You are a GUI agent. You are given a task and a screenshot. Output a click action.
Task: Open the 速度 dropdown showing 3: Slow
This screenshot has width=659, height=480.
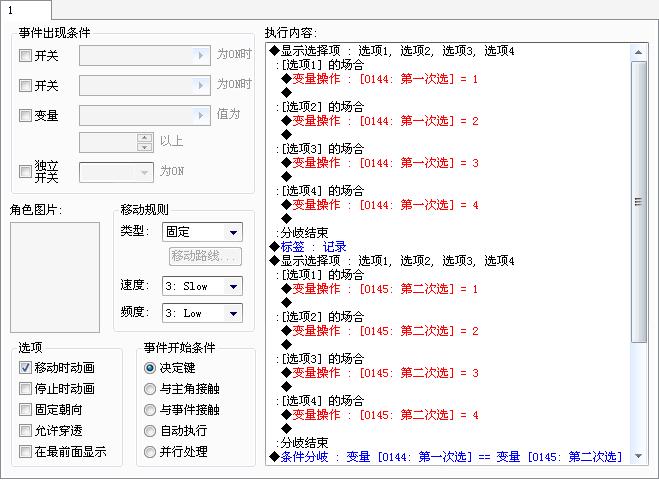(x=202, y=286)
